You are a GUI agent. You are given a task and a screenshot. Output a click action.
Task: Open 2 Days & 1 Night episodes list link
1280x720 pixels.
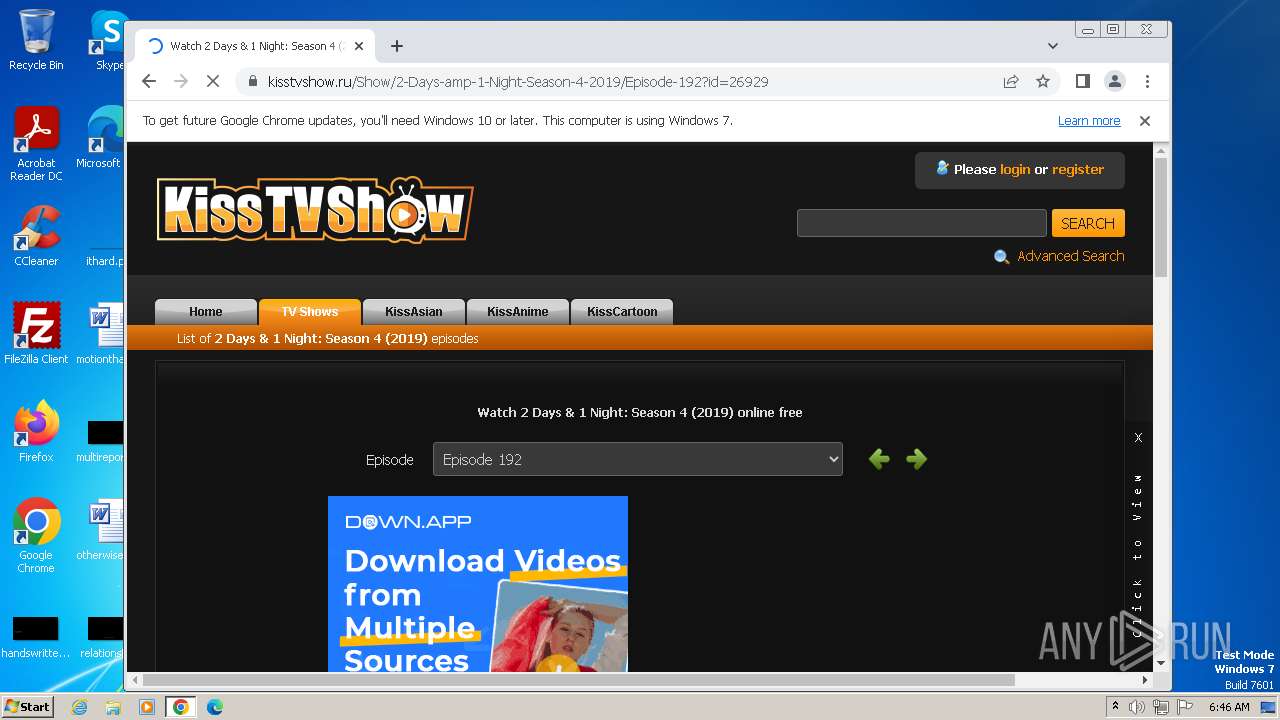pos(327,339)
